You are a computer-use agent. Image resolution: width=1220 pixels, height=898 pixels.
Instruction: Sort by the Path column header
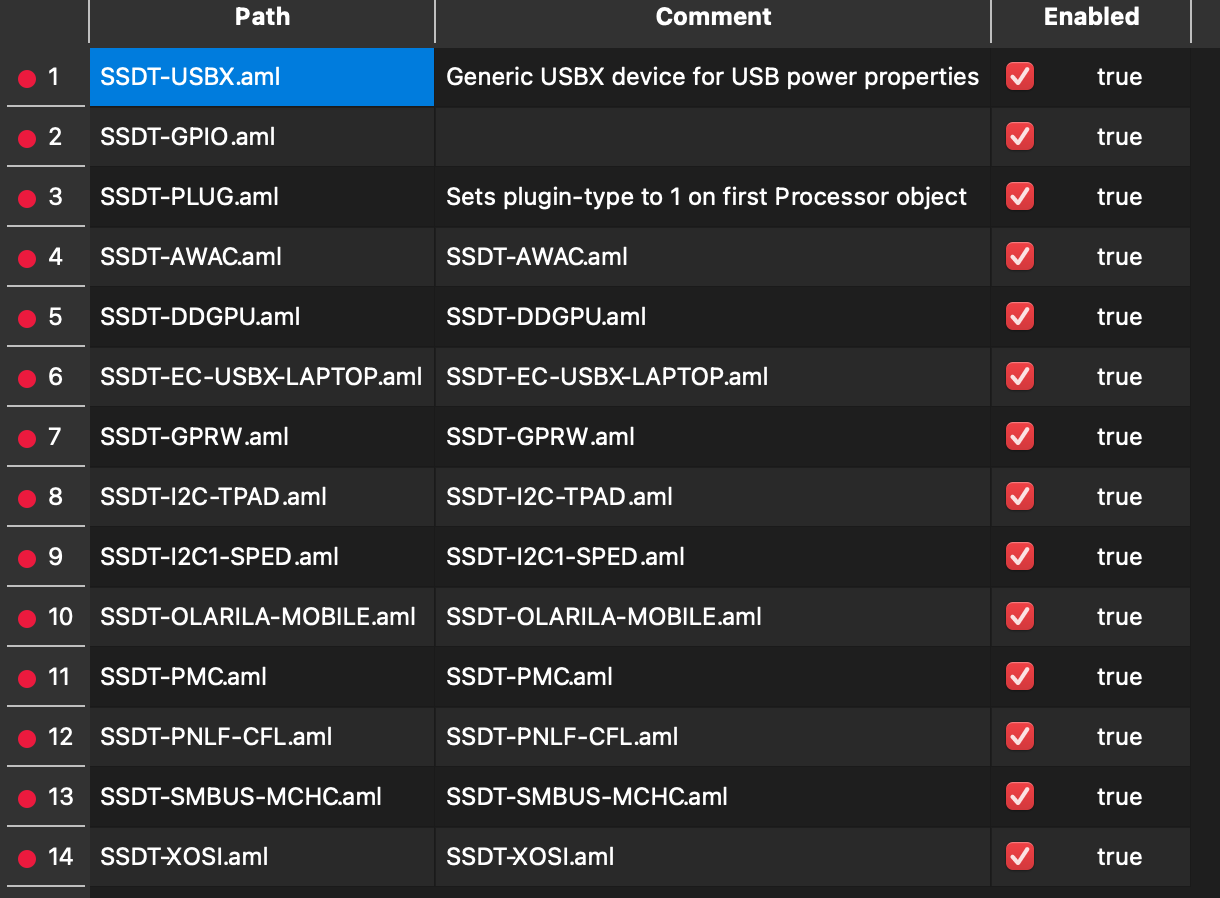click(x=262, y=17)
